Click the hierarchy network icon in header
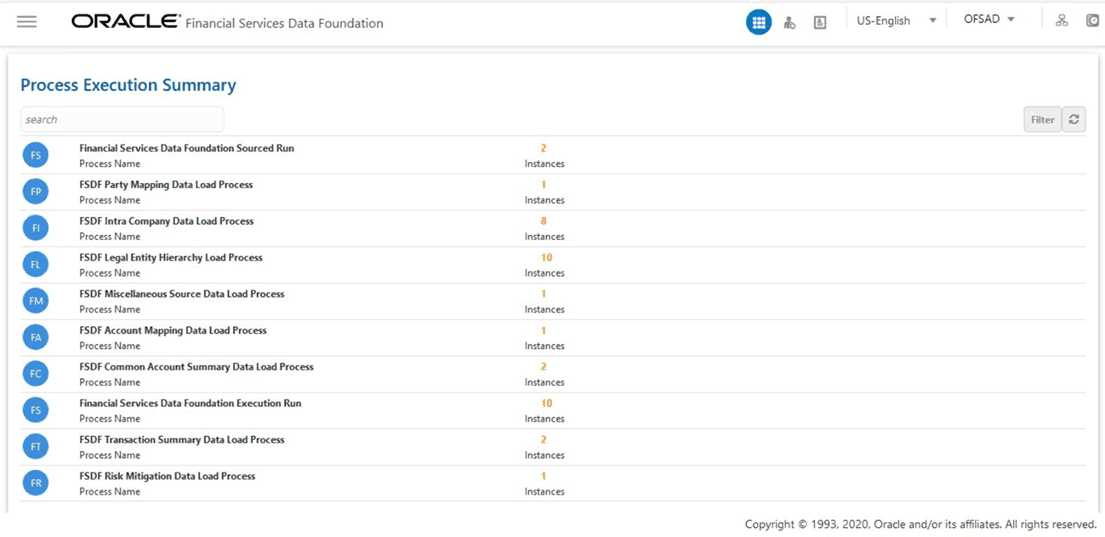The height and width of the screenshot is (537, 1105). click(1062, 21)
